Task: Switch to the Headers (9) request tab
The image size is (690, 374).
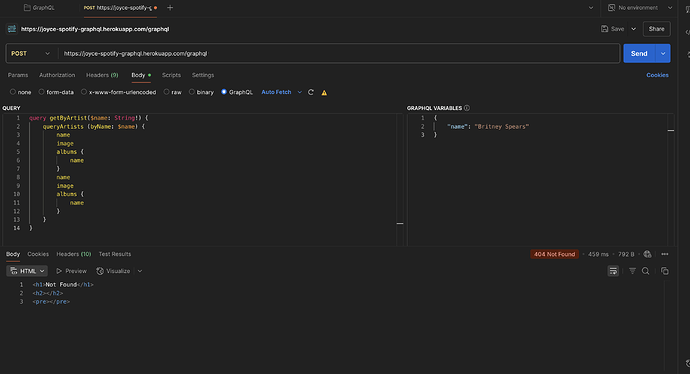Action: pos(102,75)
